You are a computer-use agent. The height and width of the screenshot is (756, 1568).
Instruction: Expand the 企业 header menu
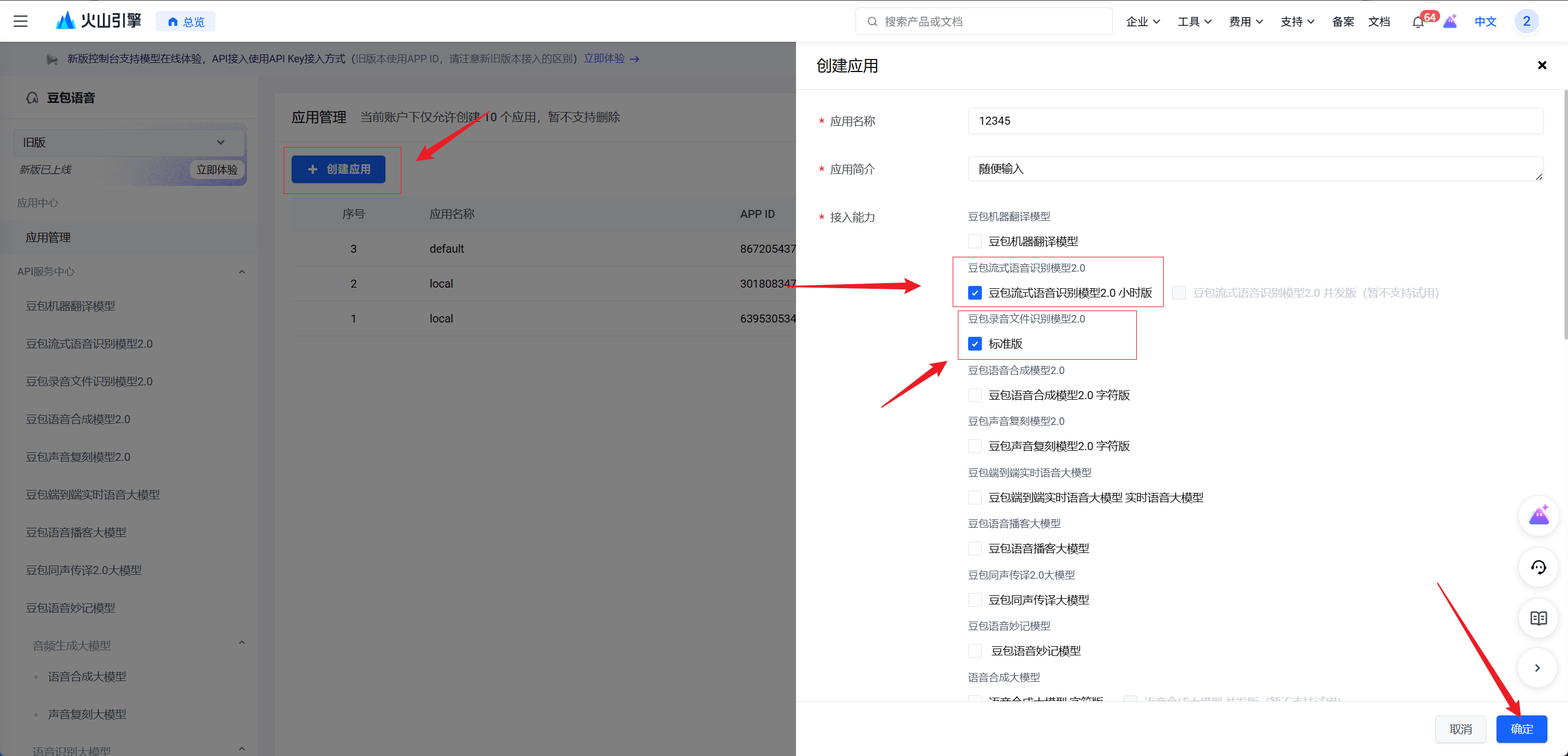pyautogui.click(x=1143, y=22)
